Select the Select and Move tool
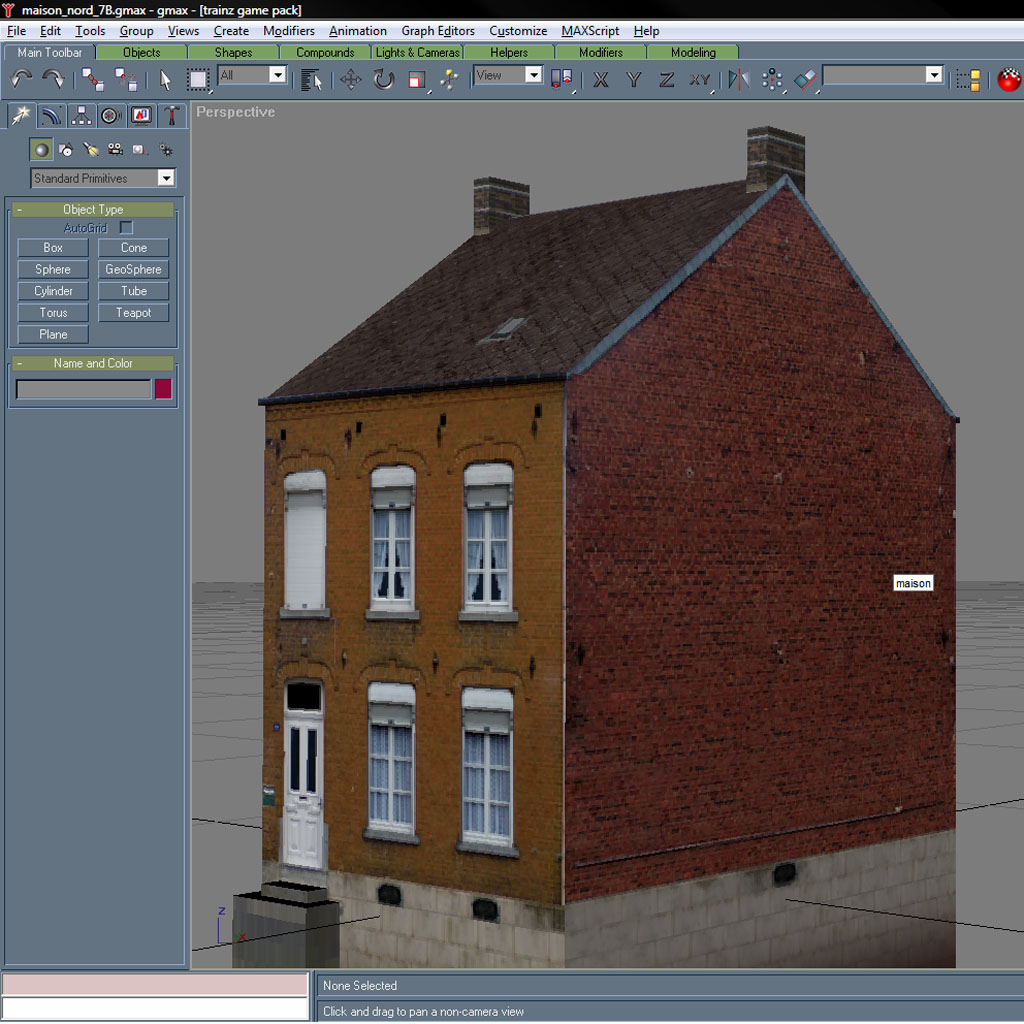Screen dimensions: 1024x1024 (351, 79)
